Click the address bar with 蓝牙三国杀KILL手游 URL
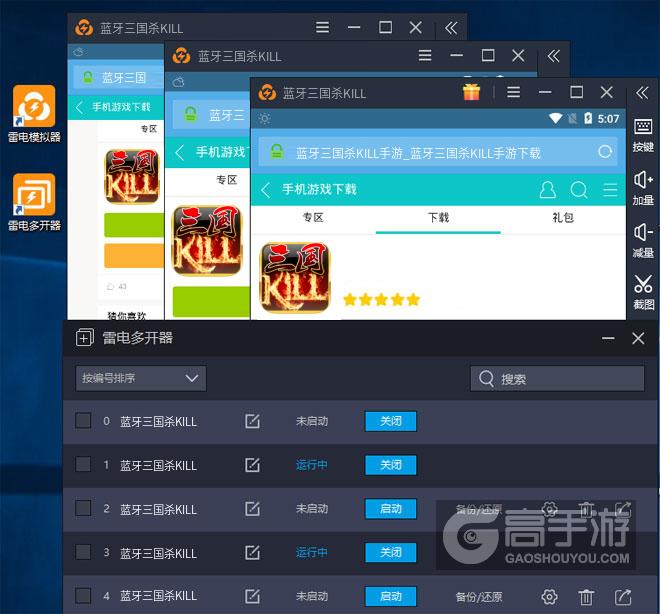The width and height of the screenshot is (660, 614). pyautogui.click(x=438, y=152)
